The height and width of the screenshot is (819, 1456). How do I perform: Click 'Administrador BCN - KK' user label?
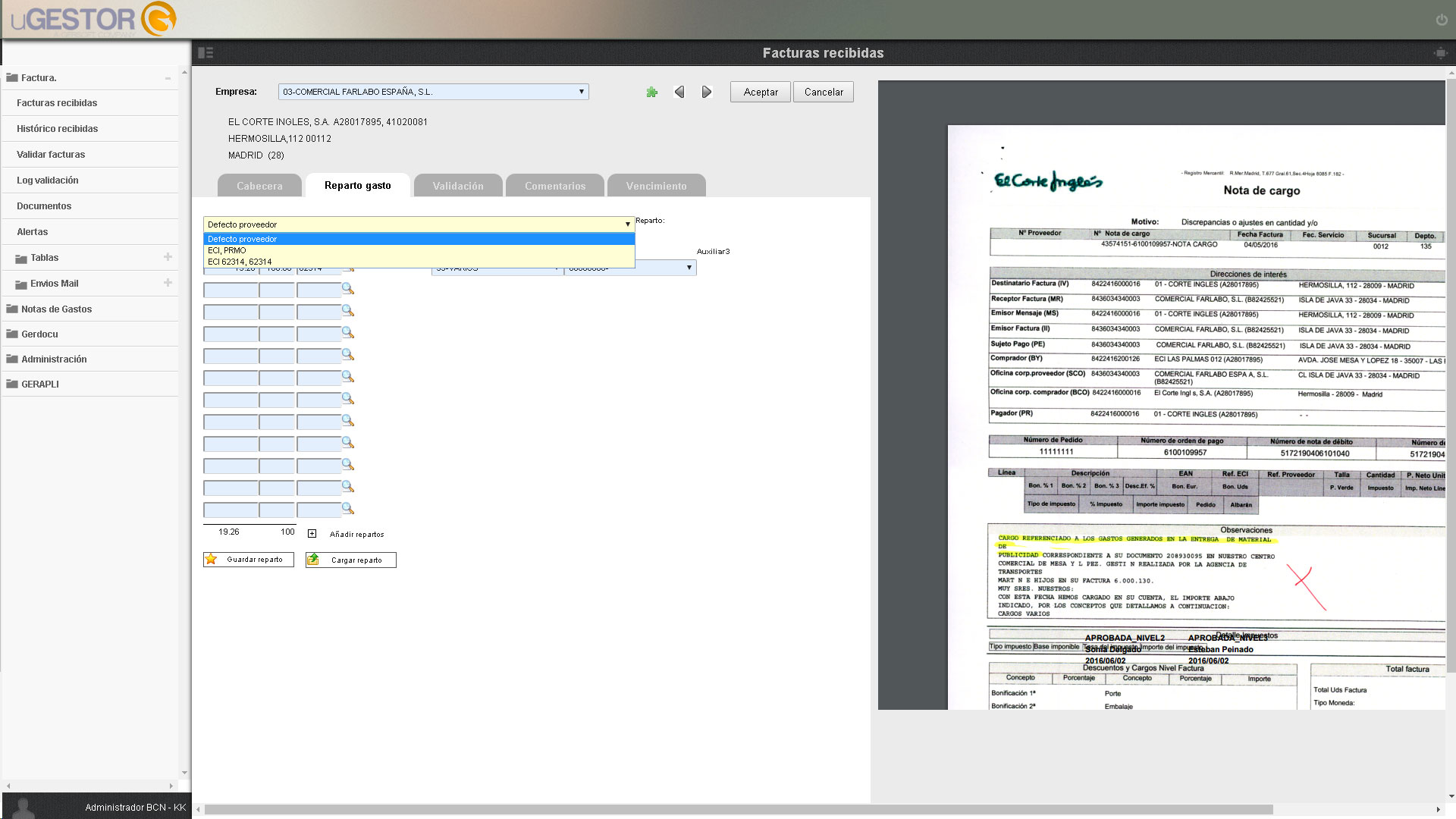click(136, 808)
